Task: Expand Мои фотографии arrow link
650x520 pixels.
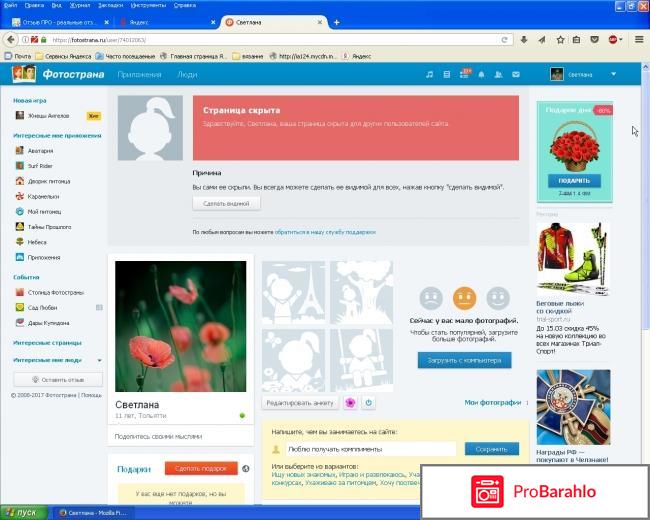Action: tap(495, 402)
